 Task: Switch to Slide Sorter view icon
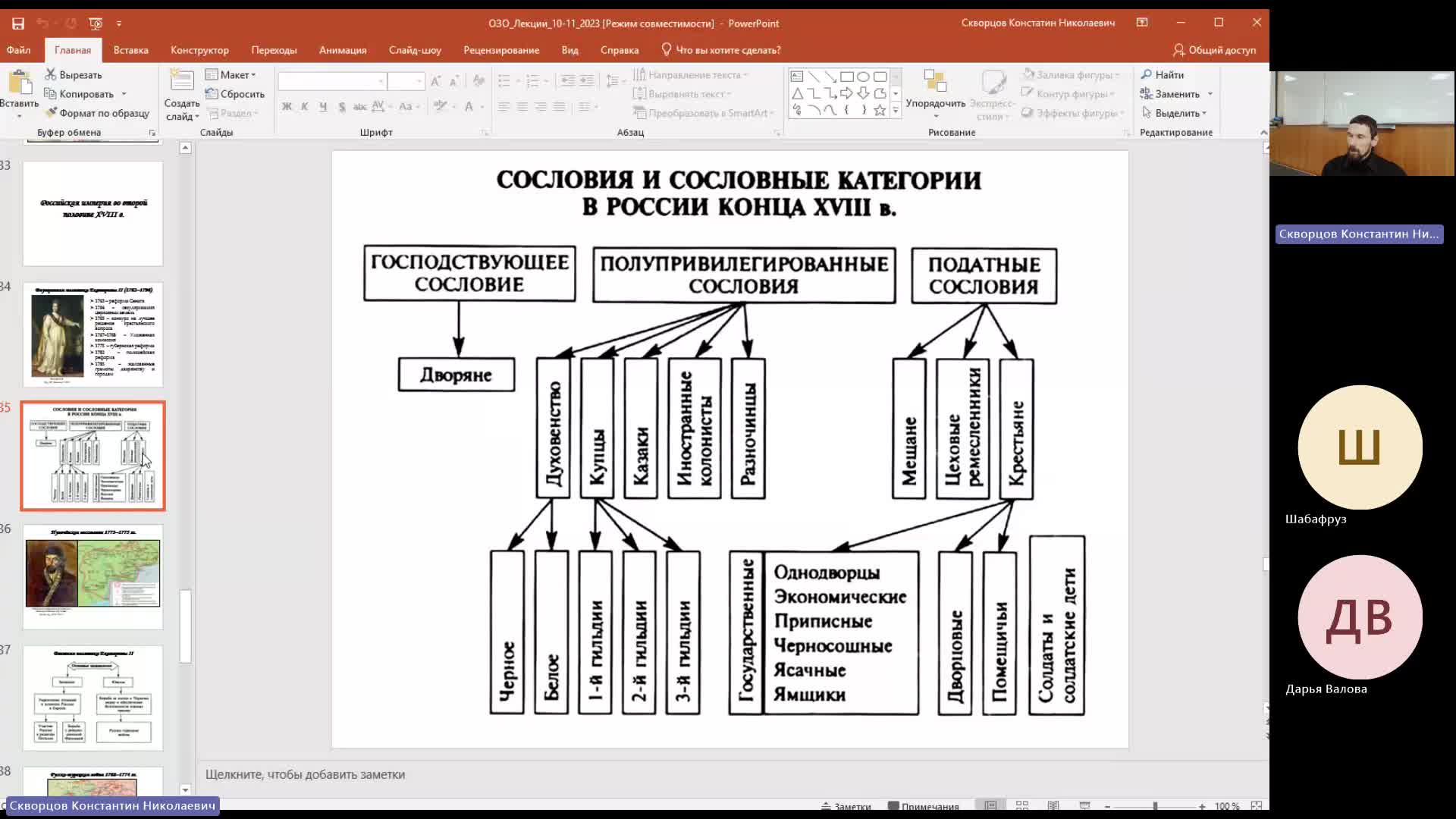(1021, 805)
